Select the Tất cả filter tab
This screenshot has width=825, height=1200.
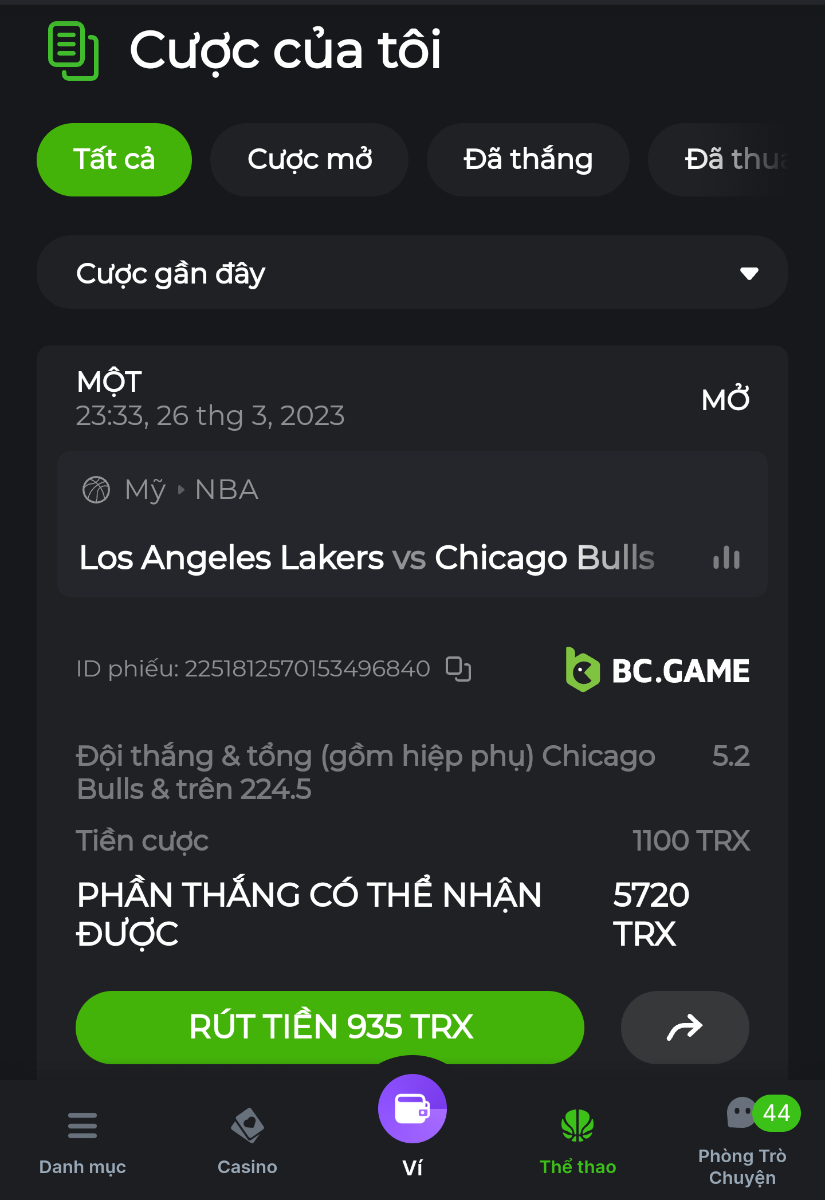pos(114,159)
